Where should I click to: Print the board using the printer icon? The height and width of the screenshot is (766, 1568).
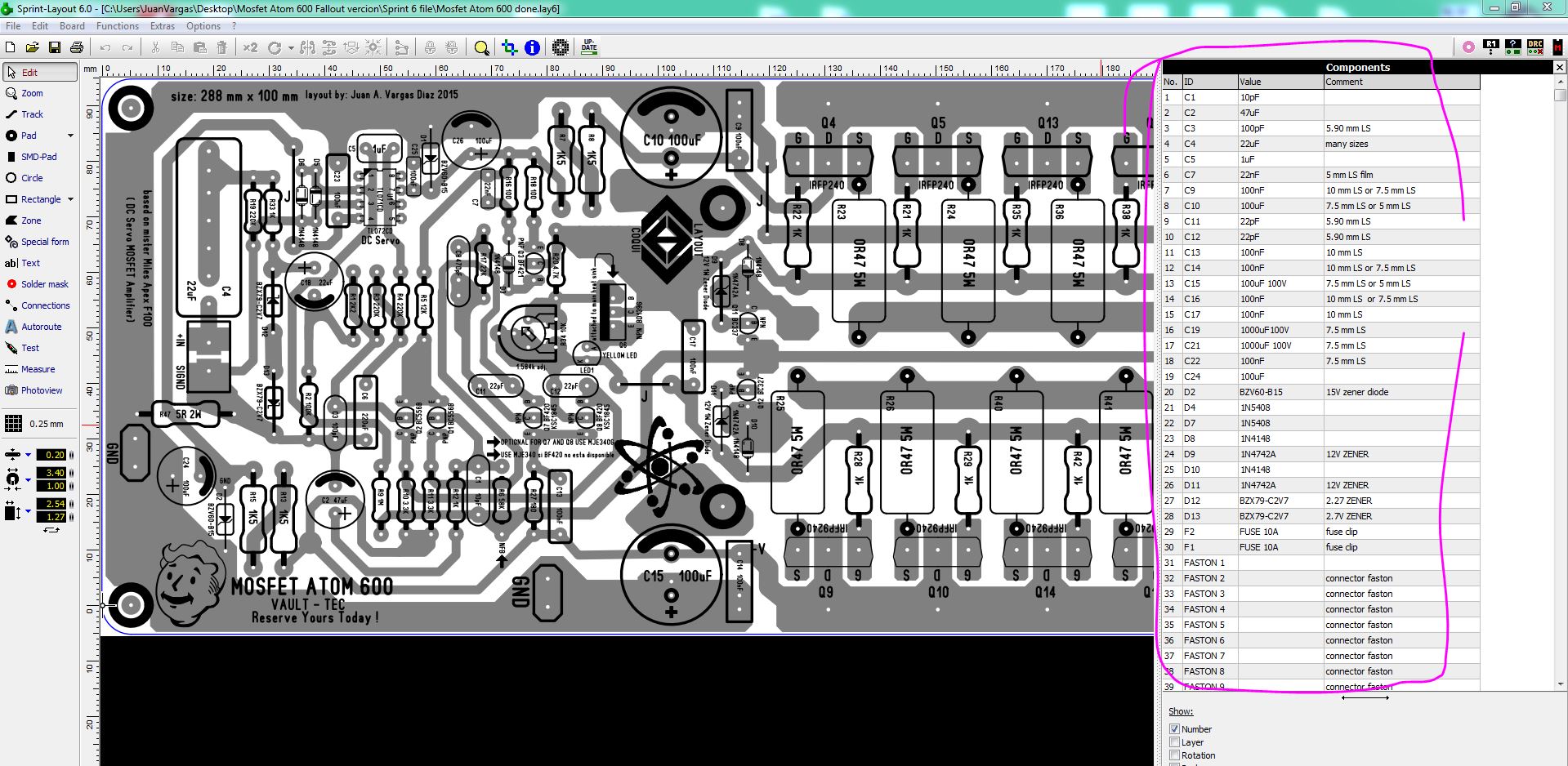coord(77,47)
